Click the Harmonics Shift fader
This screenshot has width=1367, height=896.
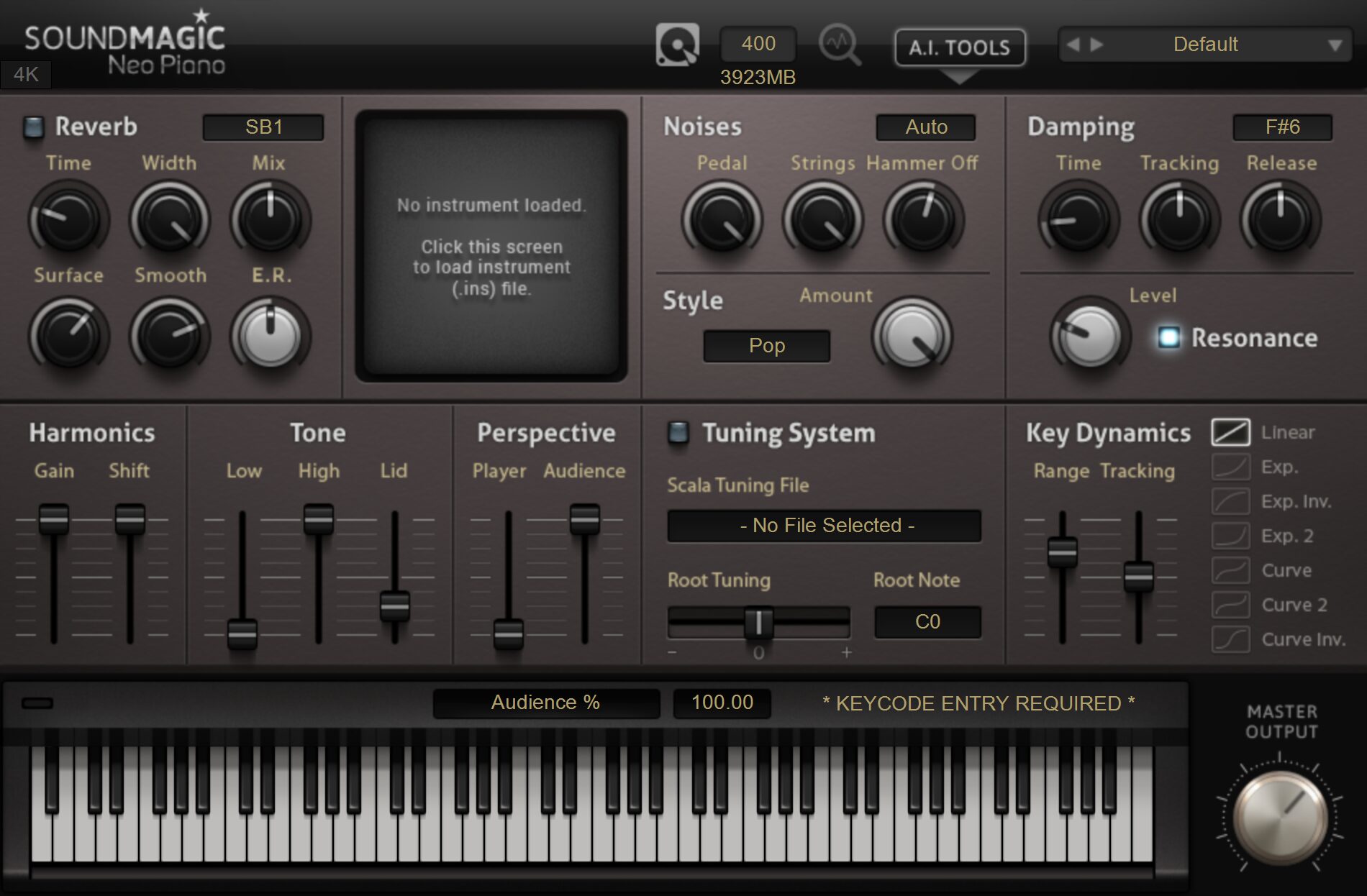(x=130, y=519)
